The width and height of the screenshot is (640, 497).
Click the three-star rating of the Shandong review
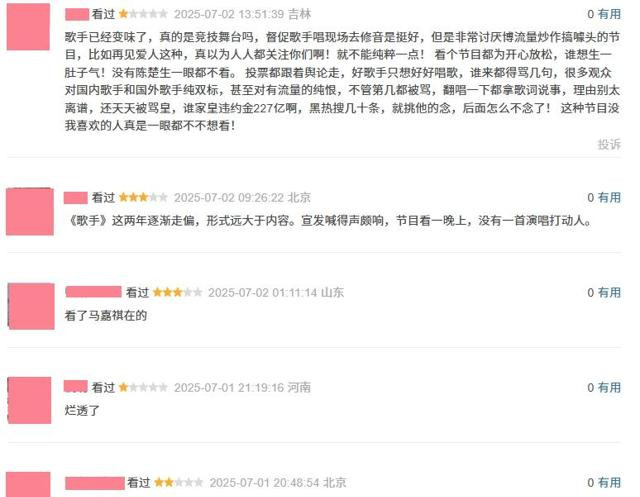[x=177, y=293]
